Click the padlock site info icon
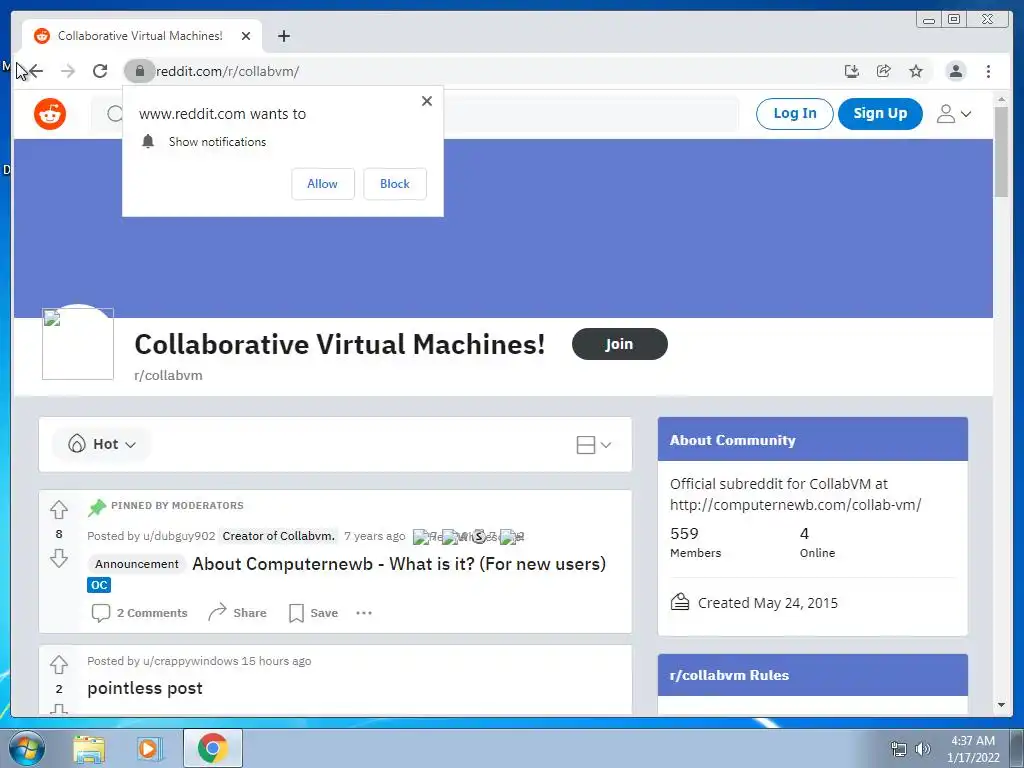Screen dimensions: 1024x768 [139, 71]
